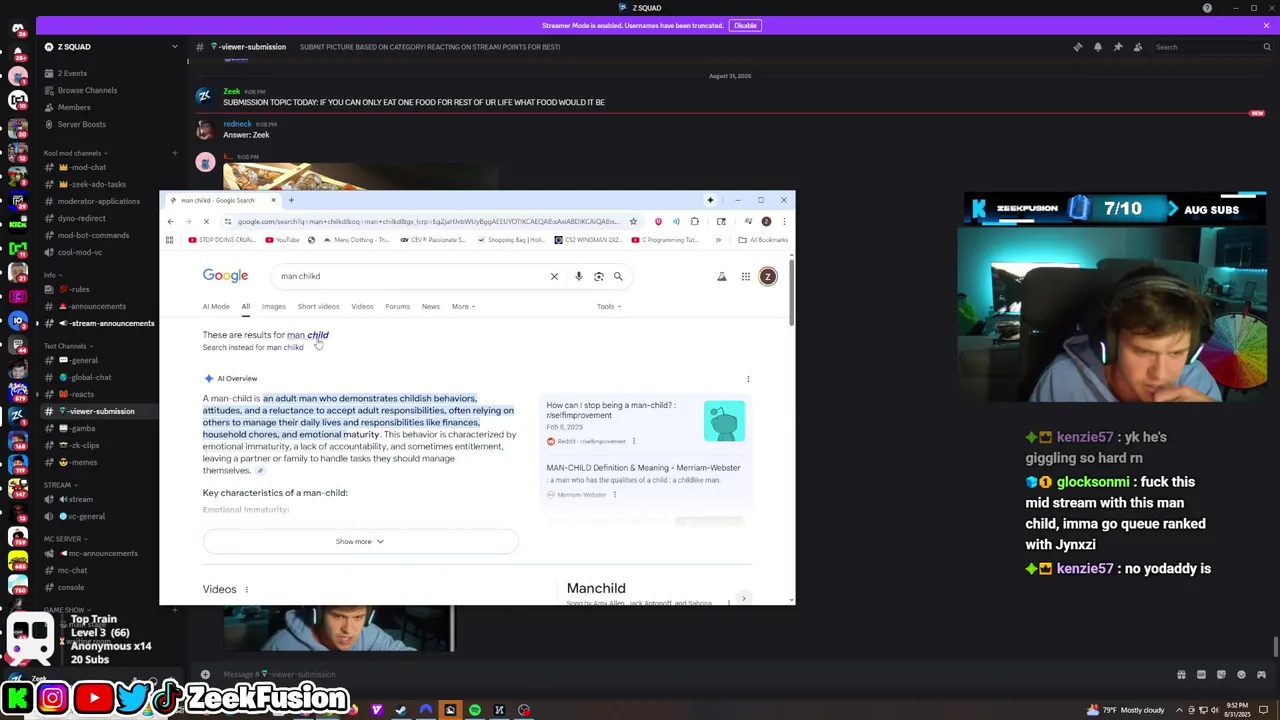This screenshot has width=1280, height=720.
Task: Open the Chrome three-dot menu
Action: [784, 221]
